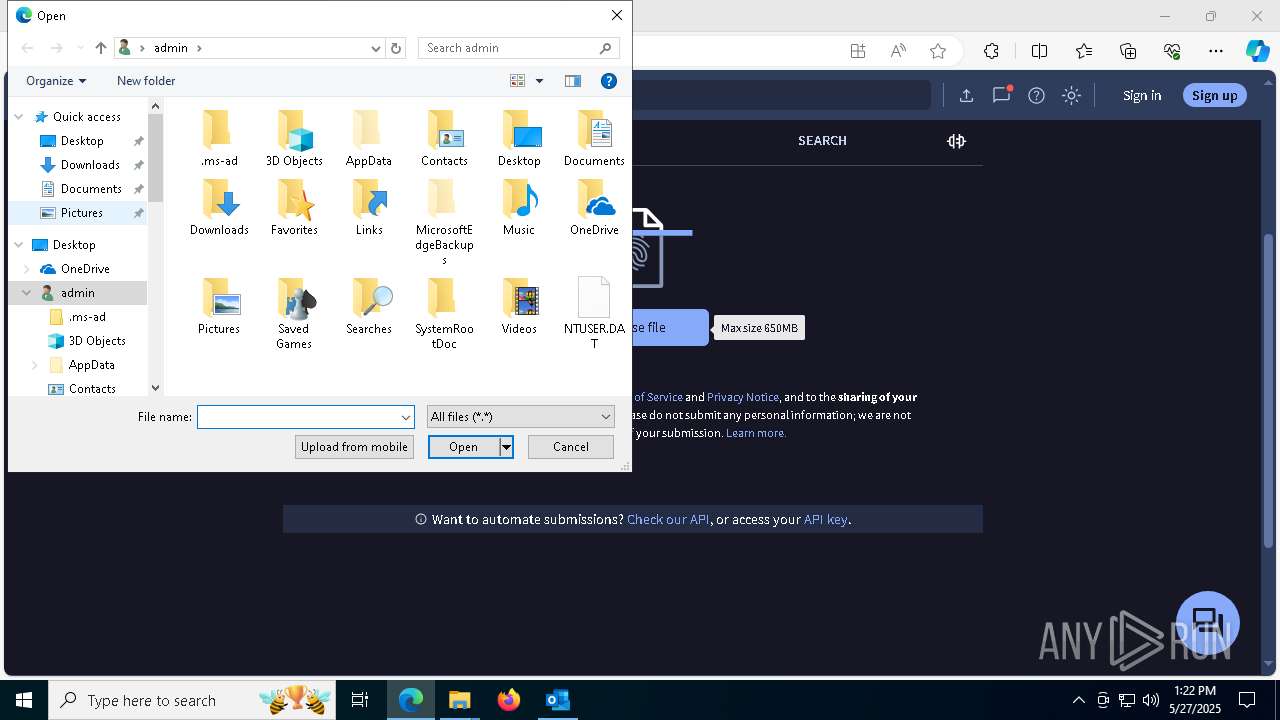Screen dimensions: 1280x720
Task: Click the Search admin box
Action: (519, 48)
